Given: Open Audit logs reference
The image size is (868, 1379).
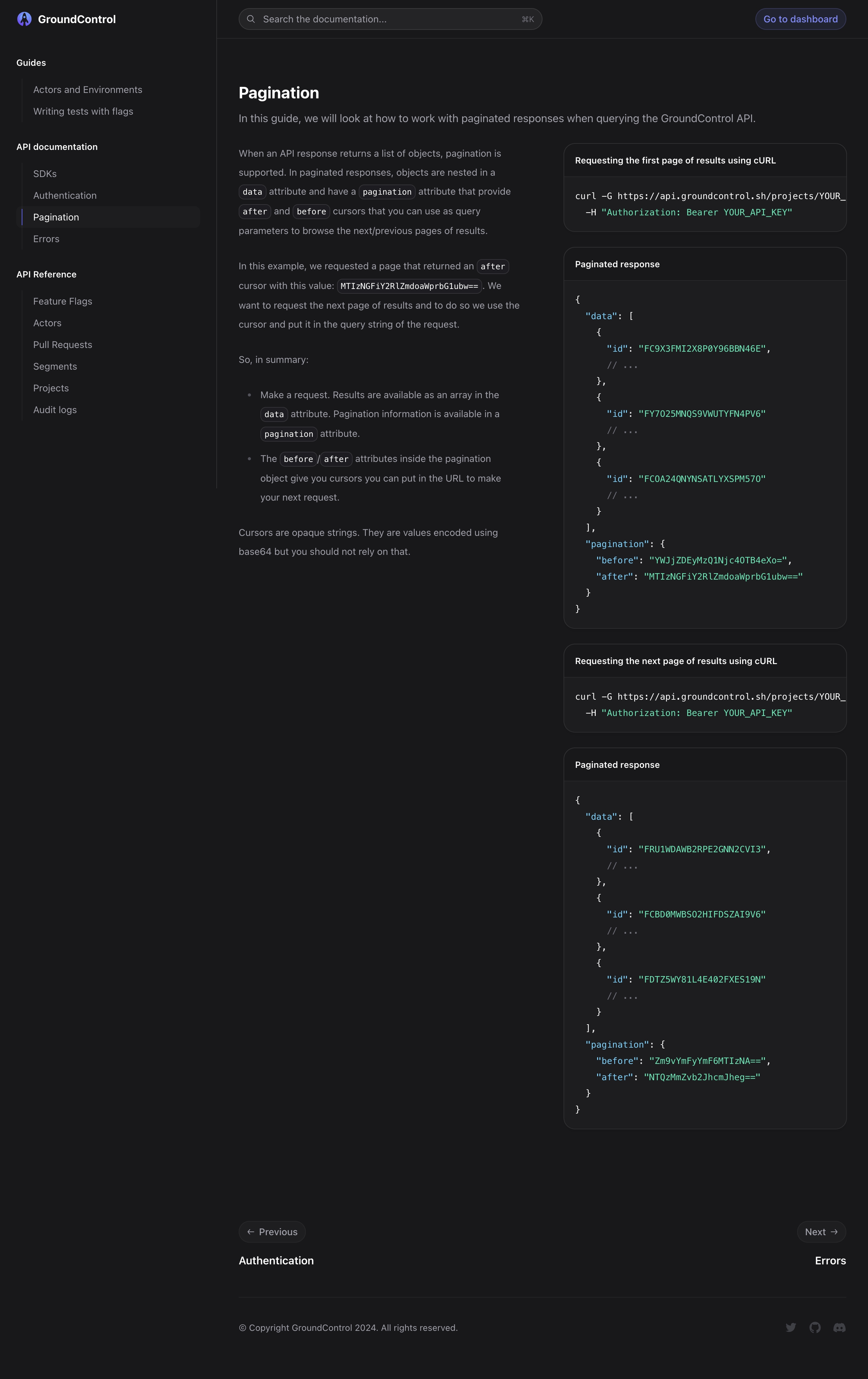Looking at the screenshot, I should pos(55,411).
